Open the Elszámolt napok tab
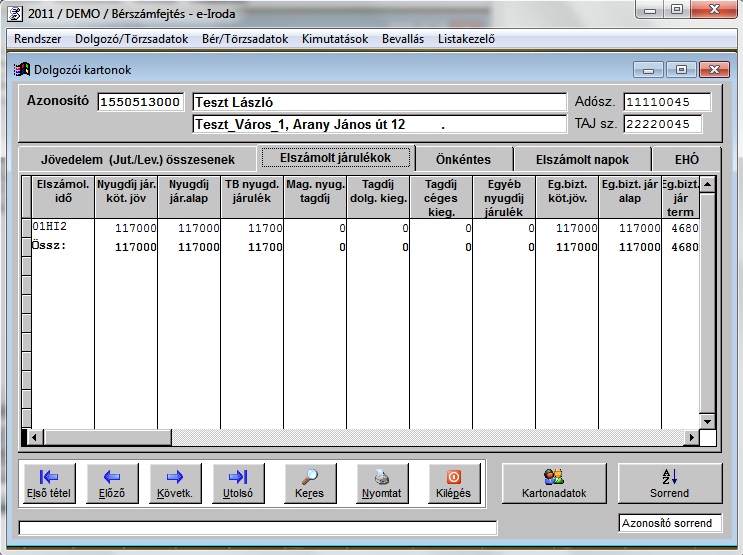This screenshot has width=743, height=555. 582,159
